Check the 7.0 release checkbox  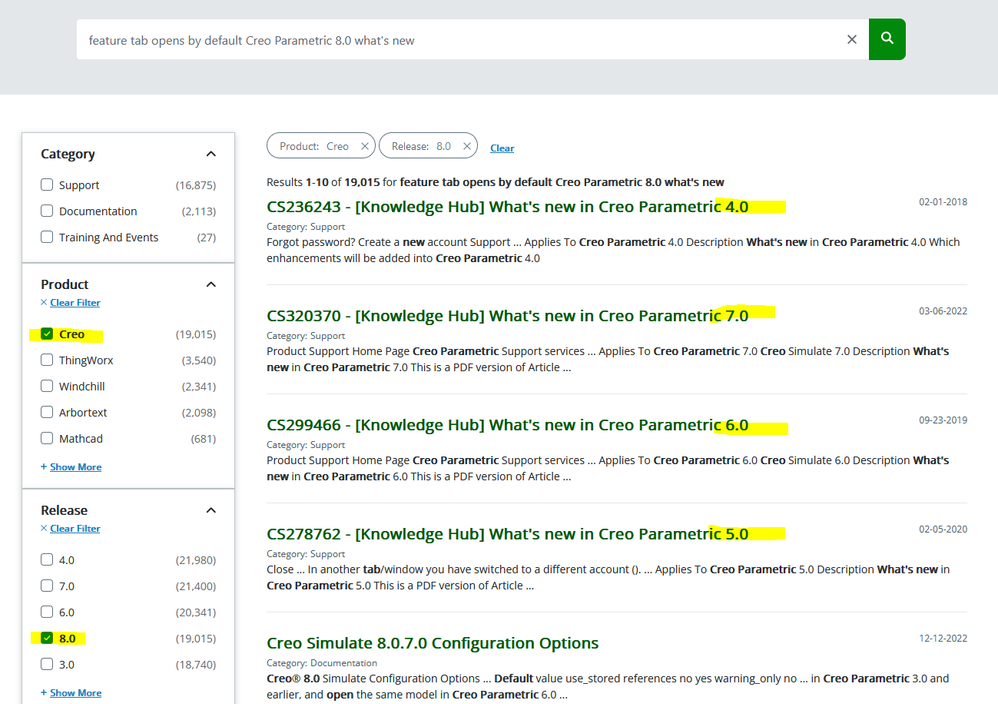pos(46,586)
